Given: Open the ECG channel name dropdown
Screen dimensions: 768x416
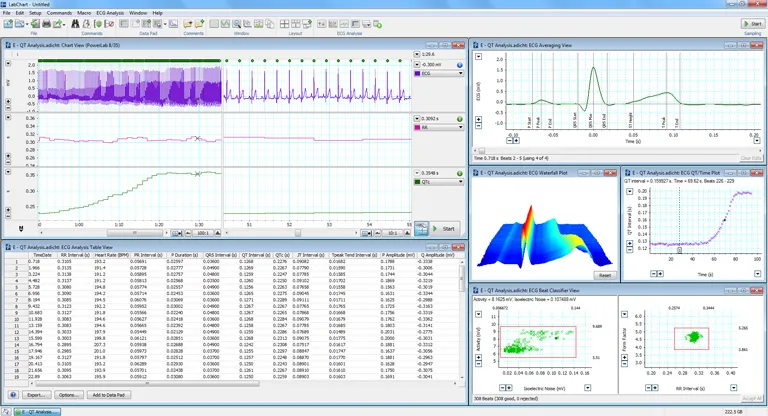Looking at the screenshot, I should (x=460, y=73).
